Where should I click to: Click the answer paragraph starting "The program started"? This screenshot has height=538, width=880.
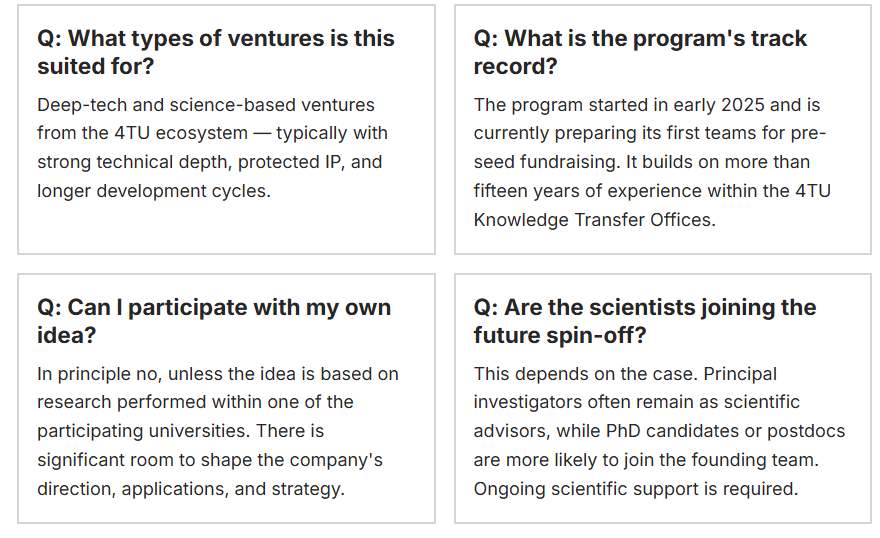click(x=654, y=162)
